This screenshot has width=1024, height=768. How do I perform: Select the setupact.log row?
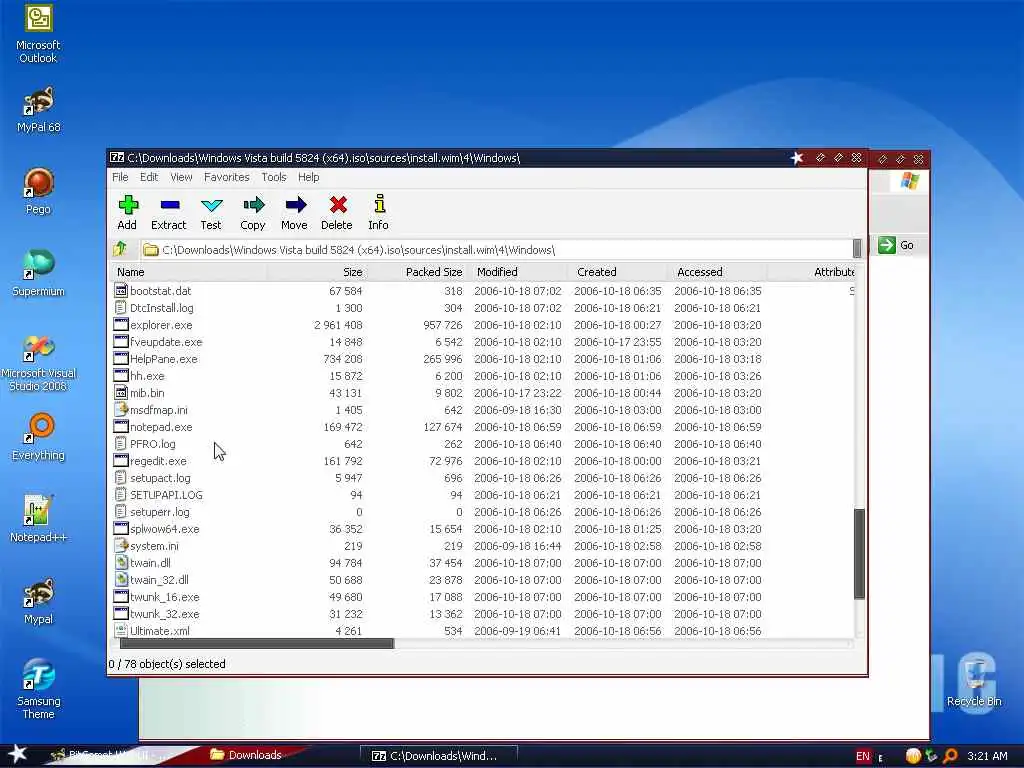[x=483, y=477]
